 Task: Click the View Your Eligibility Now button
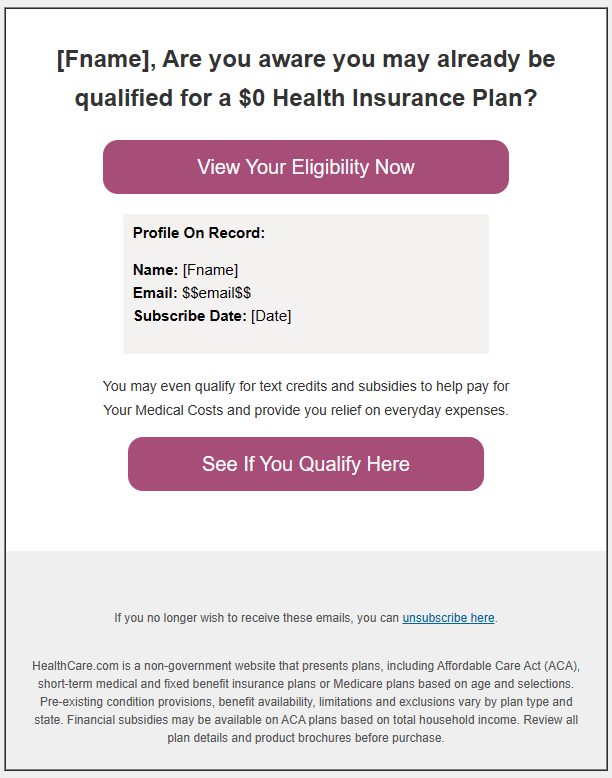(x=305, y=167)
